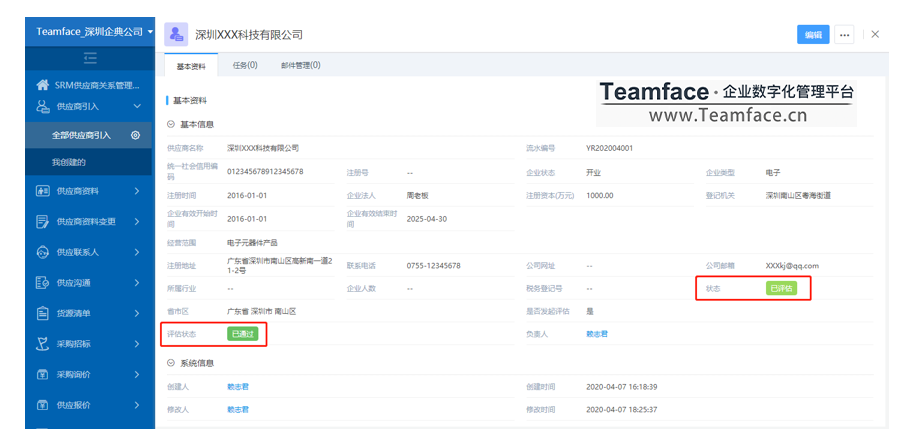This screenshot has height=429, width=913.
Task: Open the more options (…) button
Action: tap(844, 34)
